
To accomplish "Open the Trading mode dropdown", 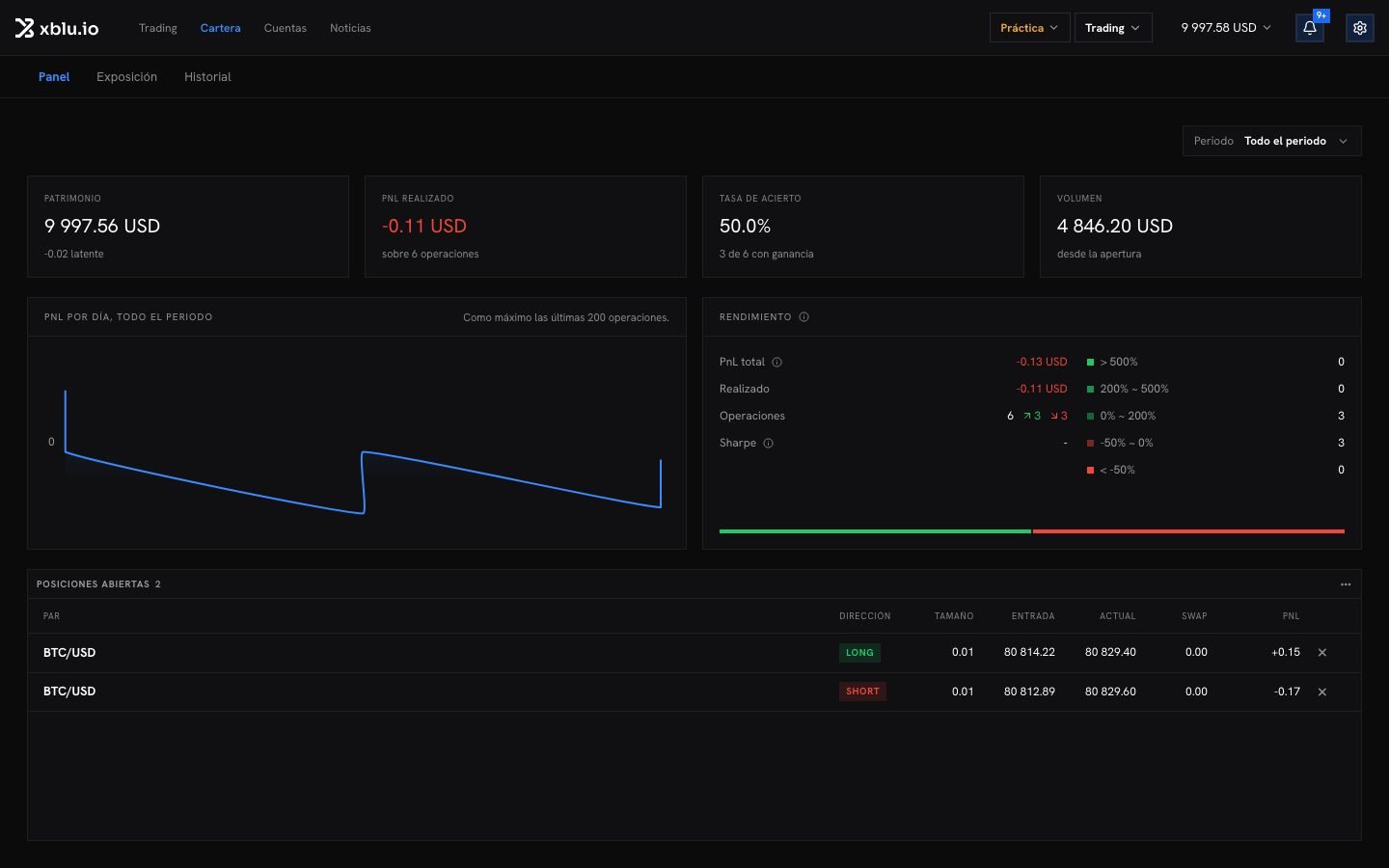I will click(x=1112, y=28).
